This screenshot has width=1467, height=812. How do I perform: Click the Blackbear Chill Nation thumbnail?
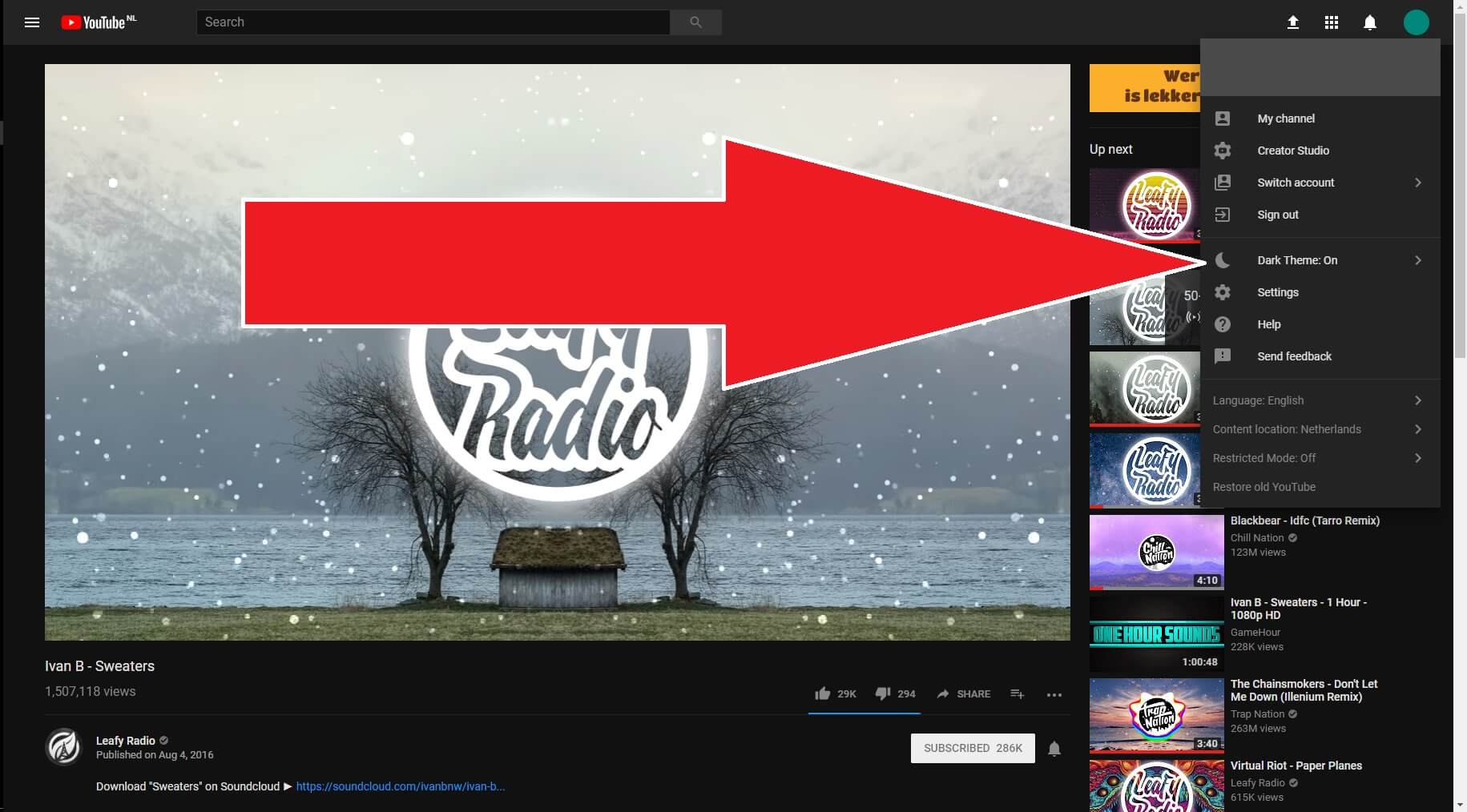click(x=1157, y=553)
